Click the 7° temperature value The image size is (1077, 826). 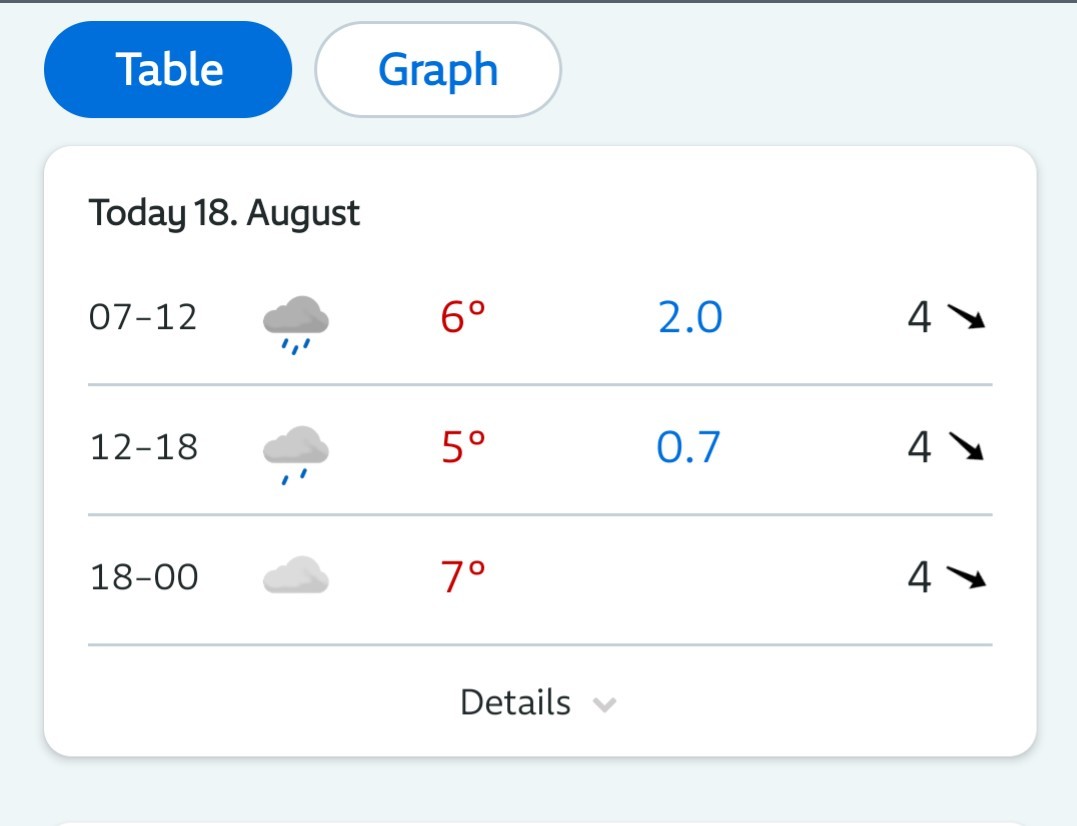[463, 577]
